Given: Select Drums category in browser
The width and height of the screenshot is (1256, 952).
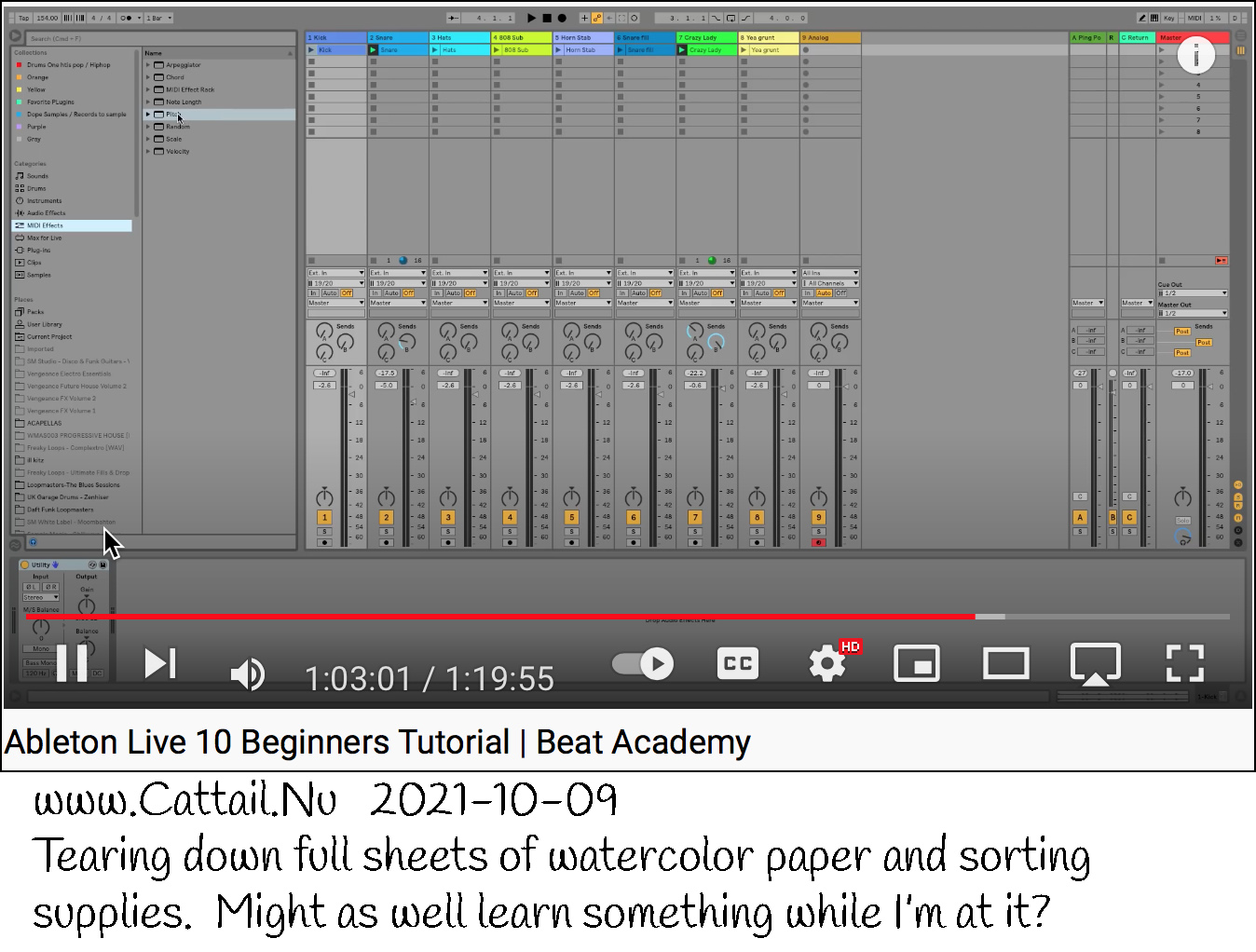Looking at the screenshot, I should click(36, 188).
